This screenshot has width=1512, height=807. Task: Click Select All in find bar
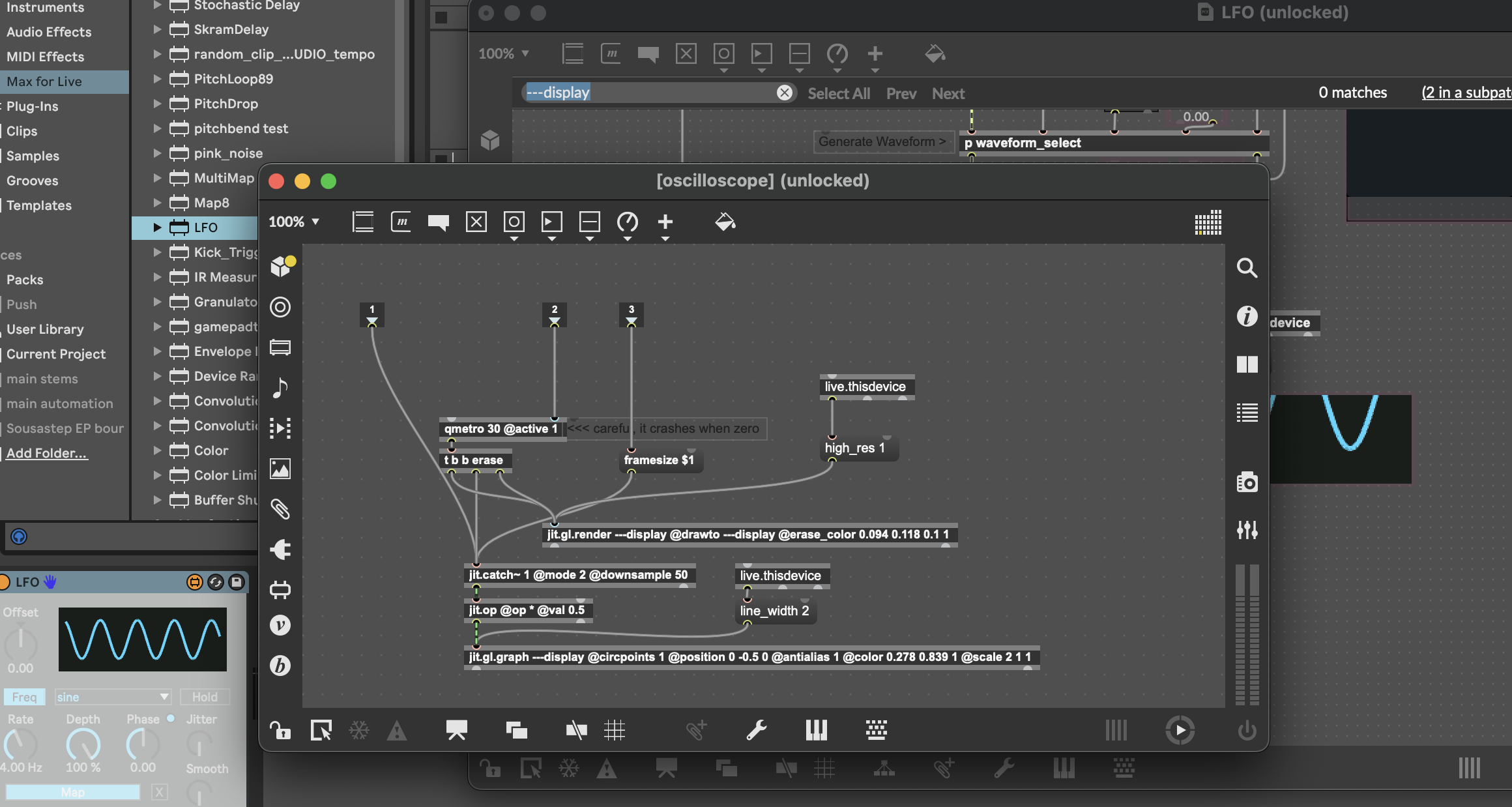[839, 93]
